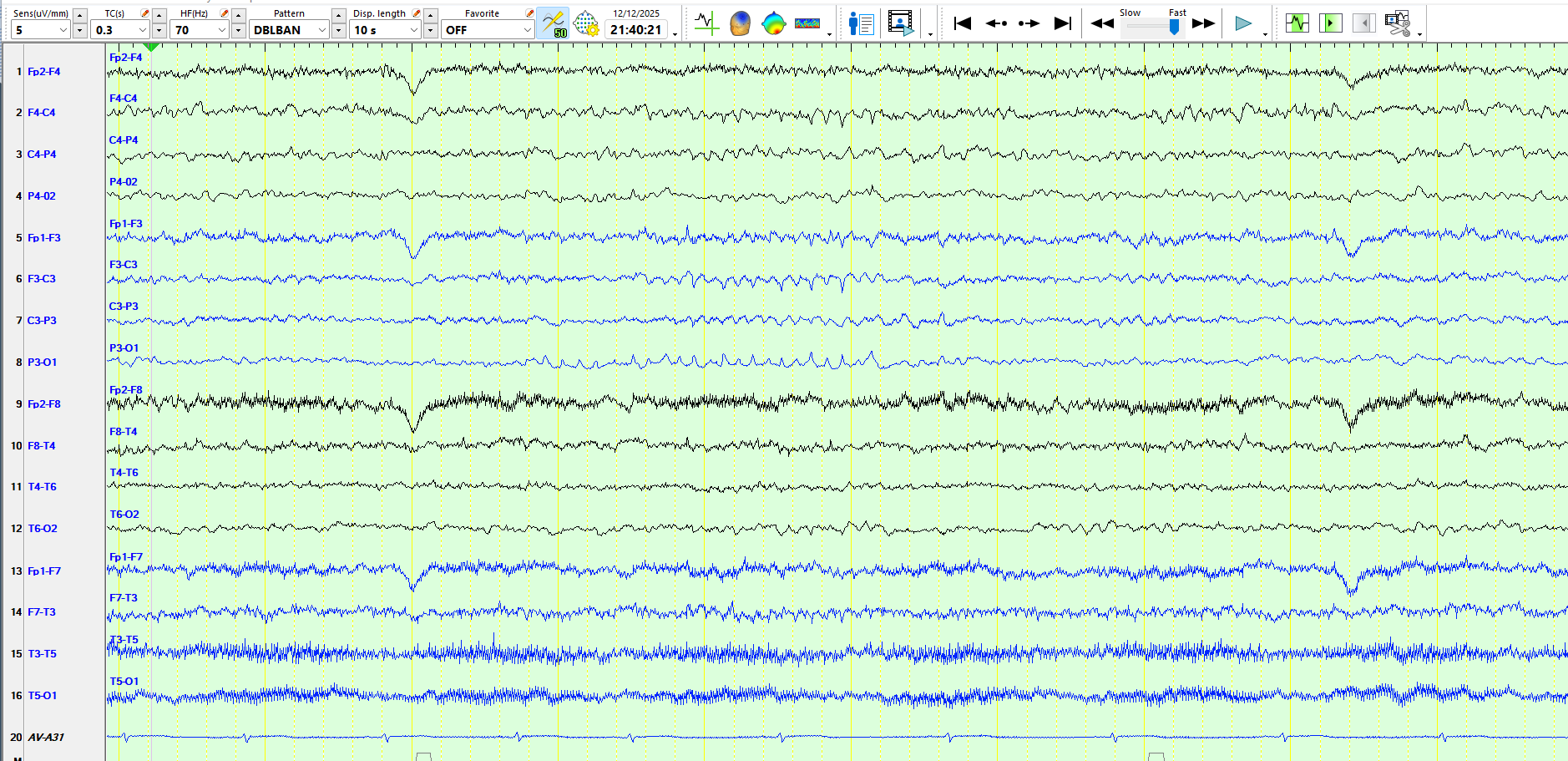This screenshot has height=761, width=1568.
Task: Step the TC(s) value down
Action: [159, 31]
